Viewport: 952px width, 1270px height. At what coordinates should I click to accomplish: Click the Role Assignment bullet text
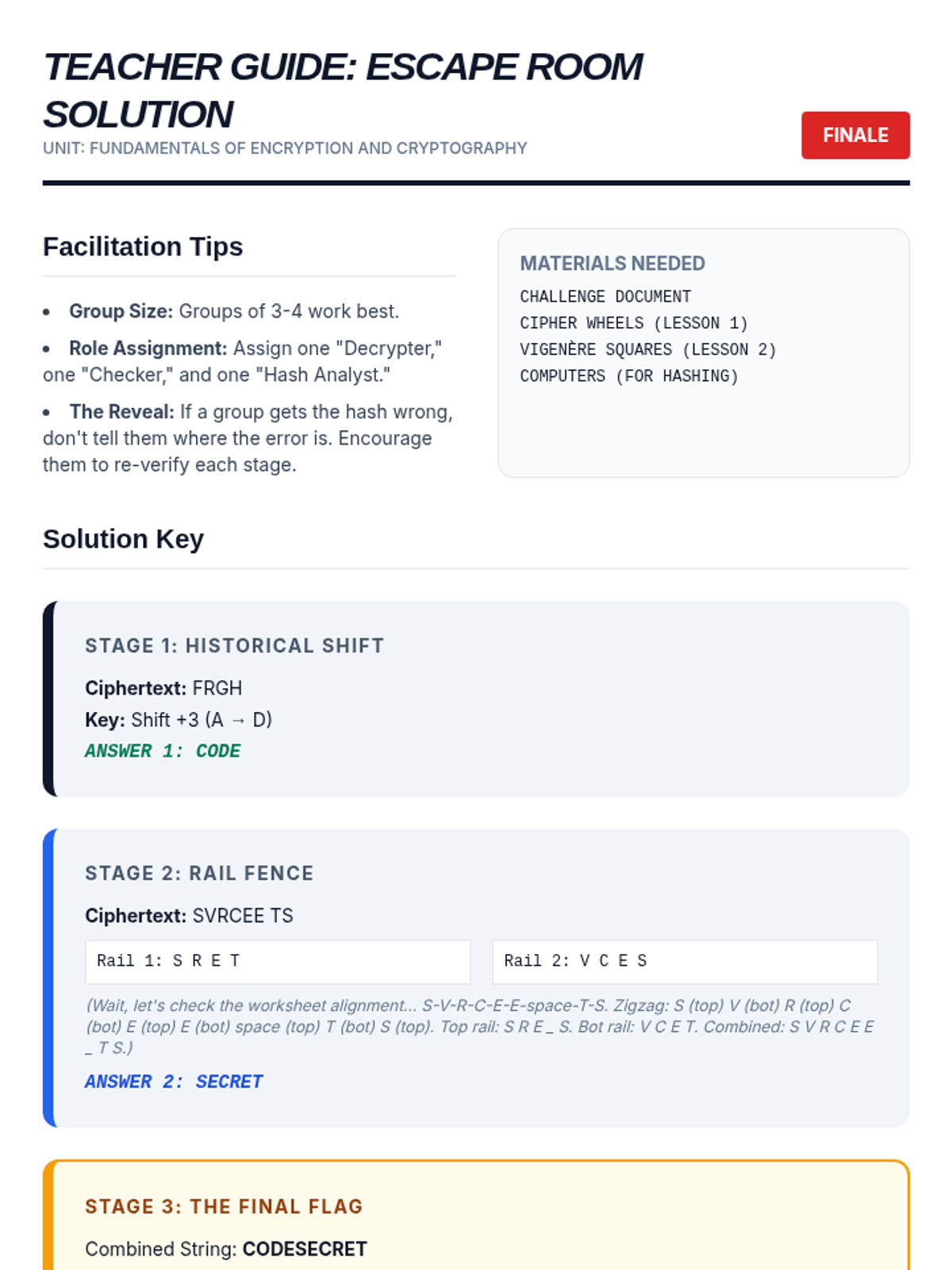pyautogui.click(x=243, y=361)
